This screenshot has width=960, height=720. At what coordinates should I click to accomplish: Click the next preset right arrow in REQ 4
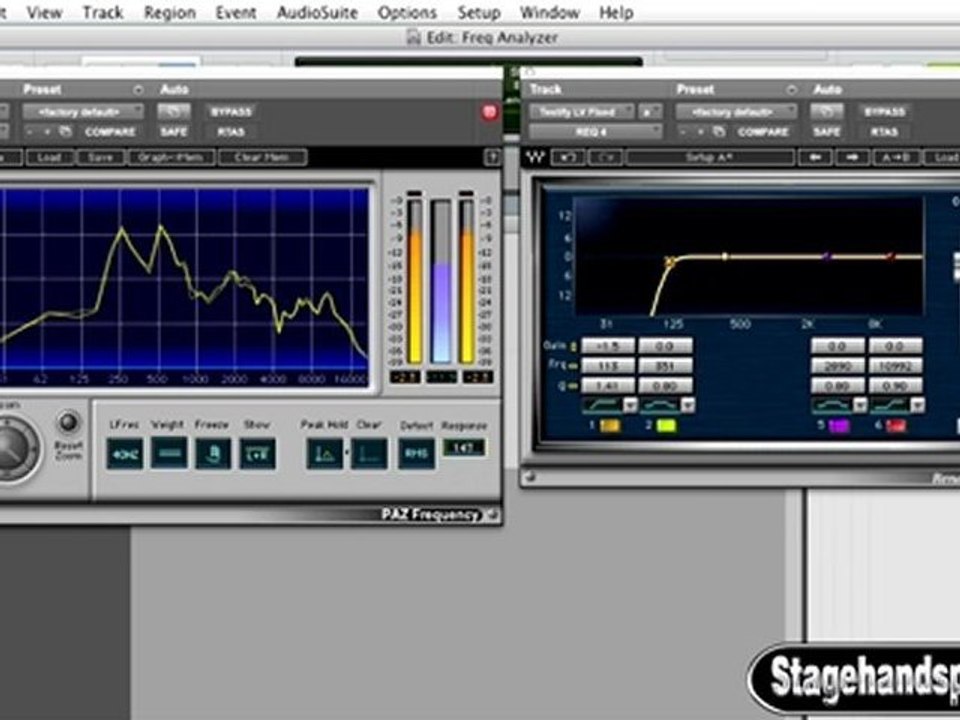click(852, 157)
